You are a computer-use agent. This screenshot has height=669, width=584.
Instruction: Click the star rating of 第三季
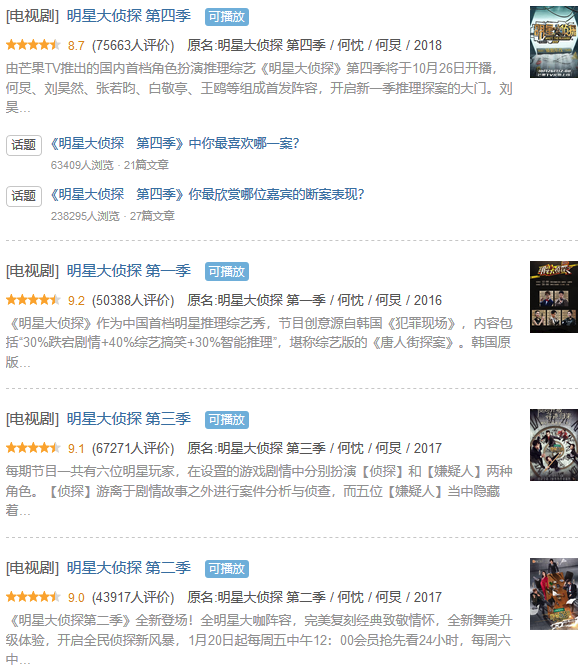pos(33,448)
